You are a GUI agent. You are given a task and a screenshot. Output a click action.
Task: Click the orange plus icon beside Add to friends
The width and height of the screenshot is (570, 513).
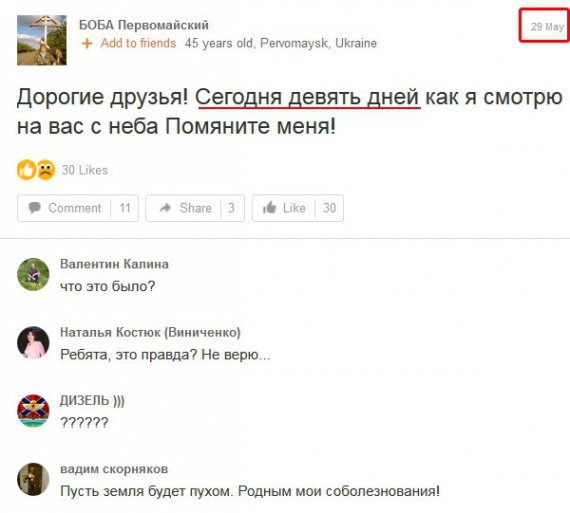[87, 44]
